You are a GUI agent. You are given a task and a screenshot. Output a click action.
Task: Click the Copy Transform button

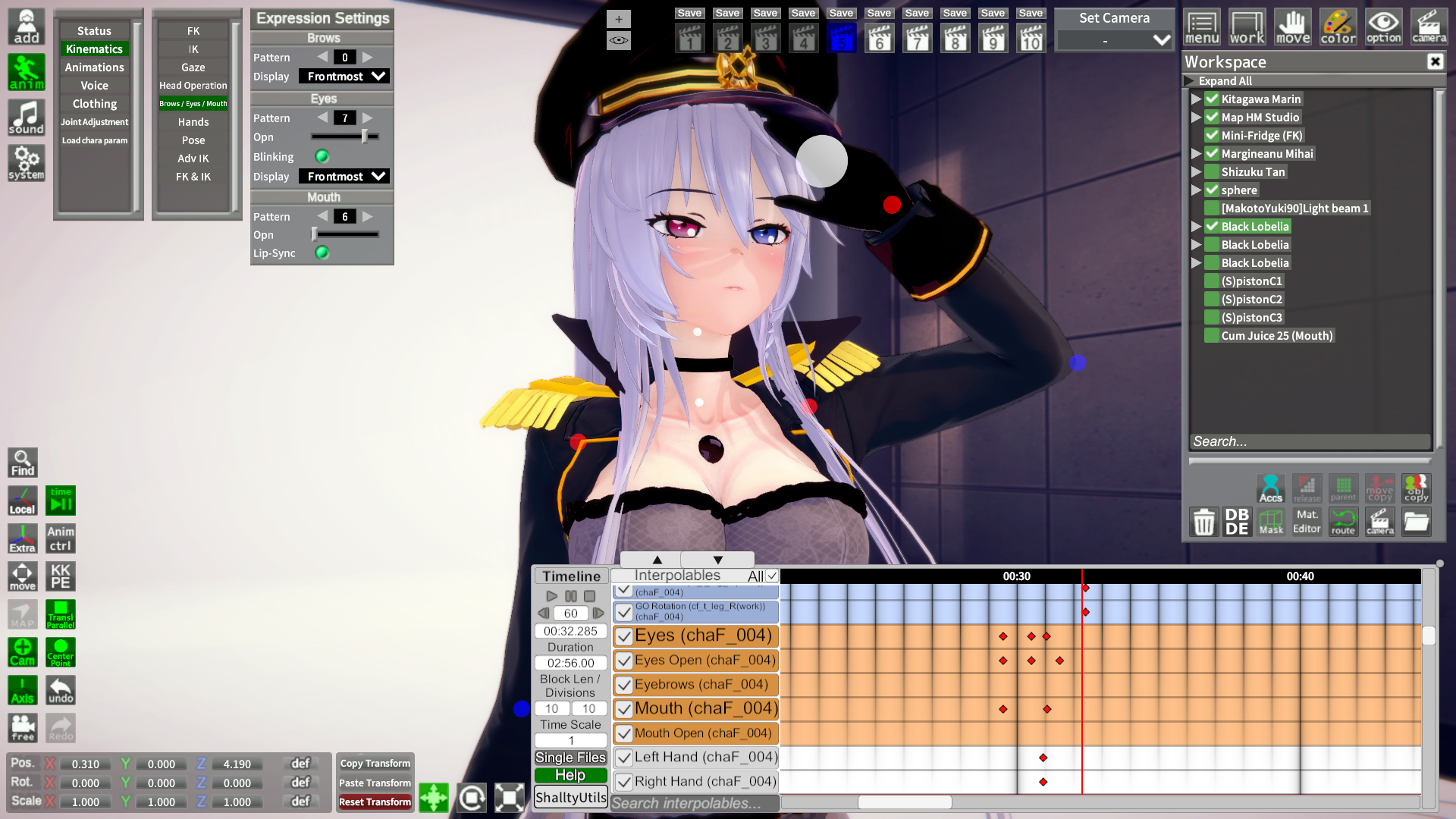point(375,763)
